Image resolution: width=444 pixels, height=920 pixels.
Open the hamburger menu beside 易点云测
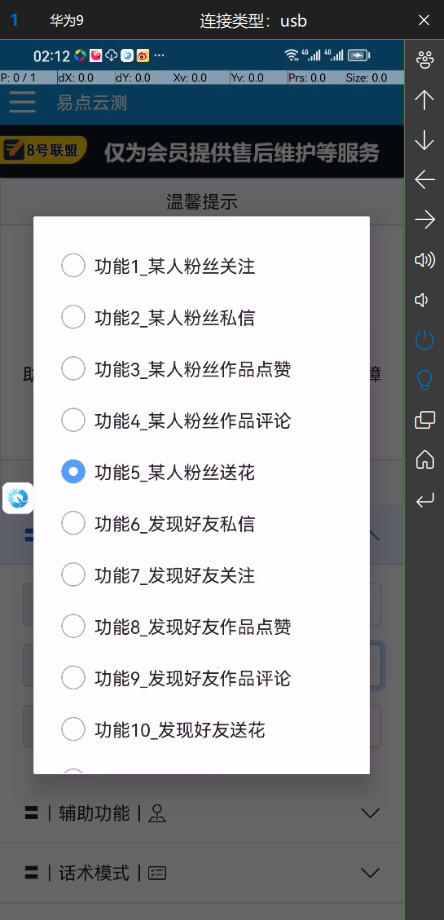(22, 103)
